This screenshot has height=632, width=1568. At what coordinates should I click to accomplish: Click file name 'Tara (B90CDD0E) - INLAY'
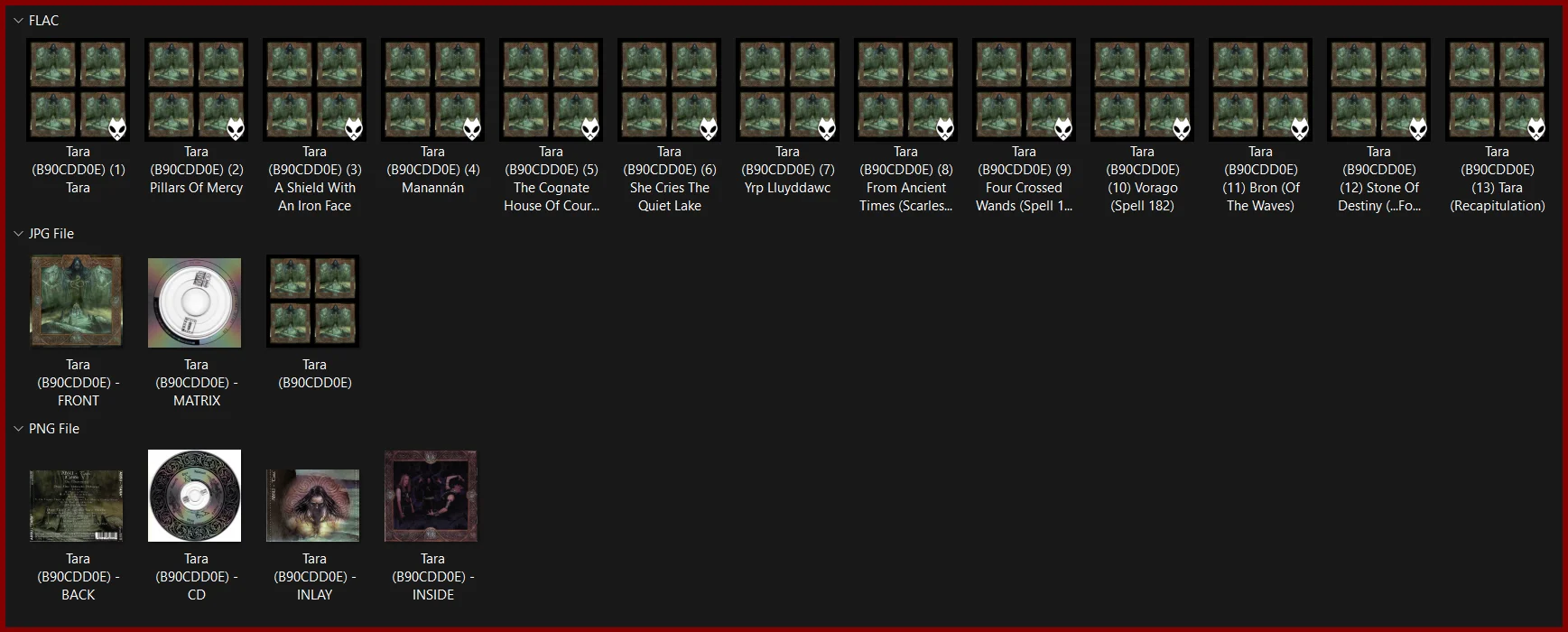(315, 577)
